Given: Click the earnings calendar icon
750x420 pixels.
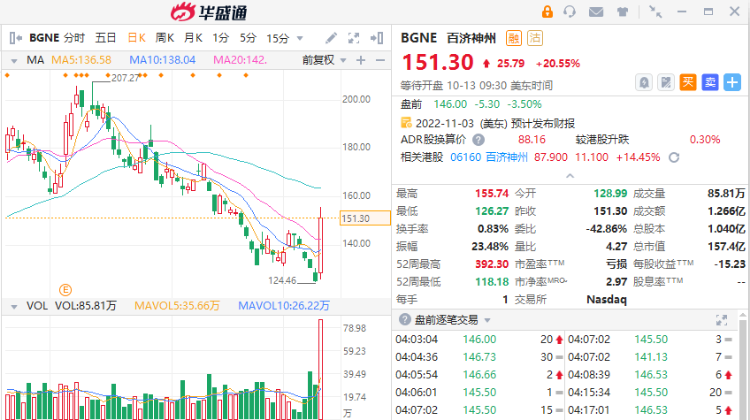Looking at the screenshot, I should (x=406, y=123).
